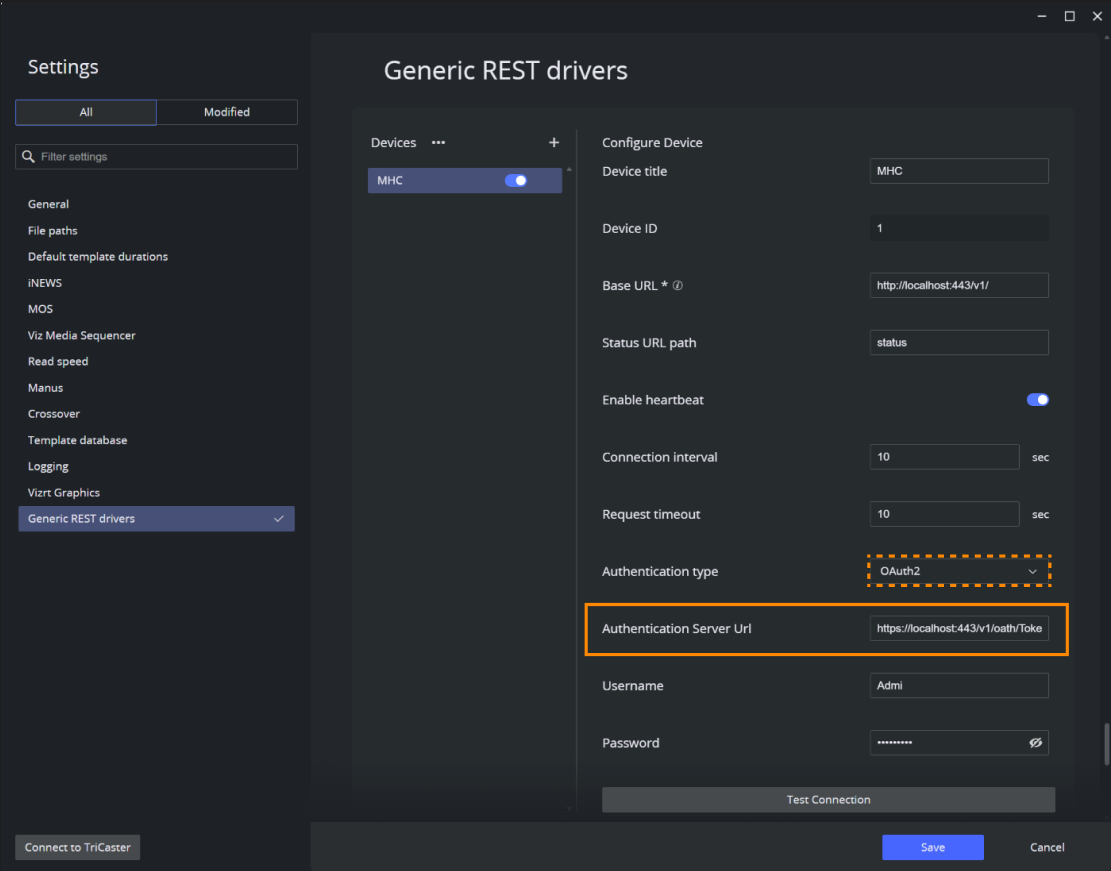
Task: Click the checkmark beside Generic REST drivers
Action: [x=279, y=519]
